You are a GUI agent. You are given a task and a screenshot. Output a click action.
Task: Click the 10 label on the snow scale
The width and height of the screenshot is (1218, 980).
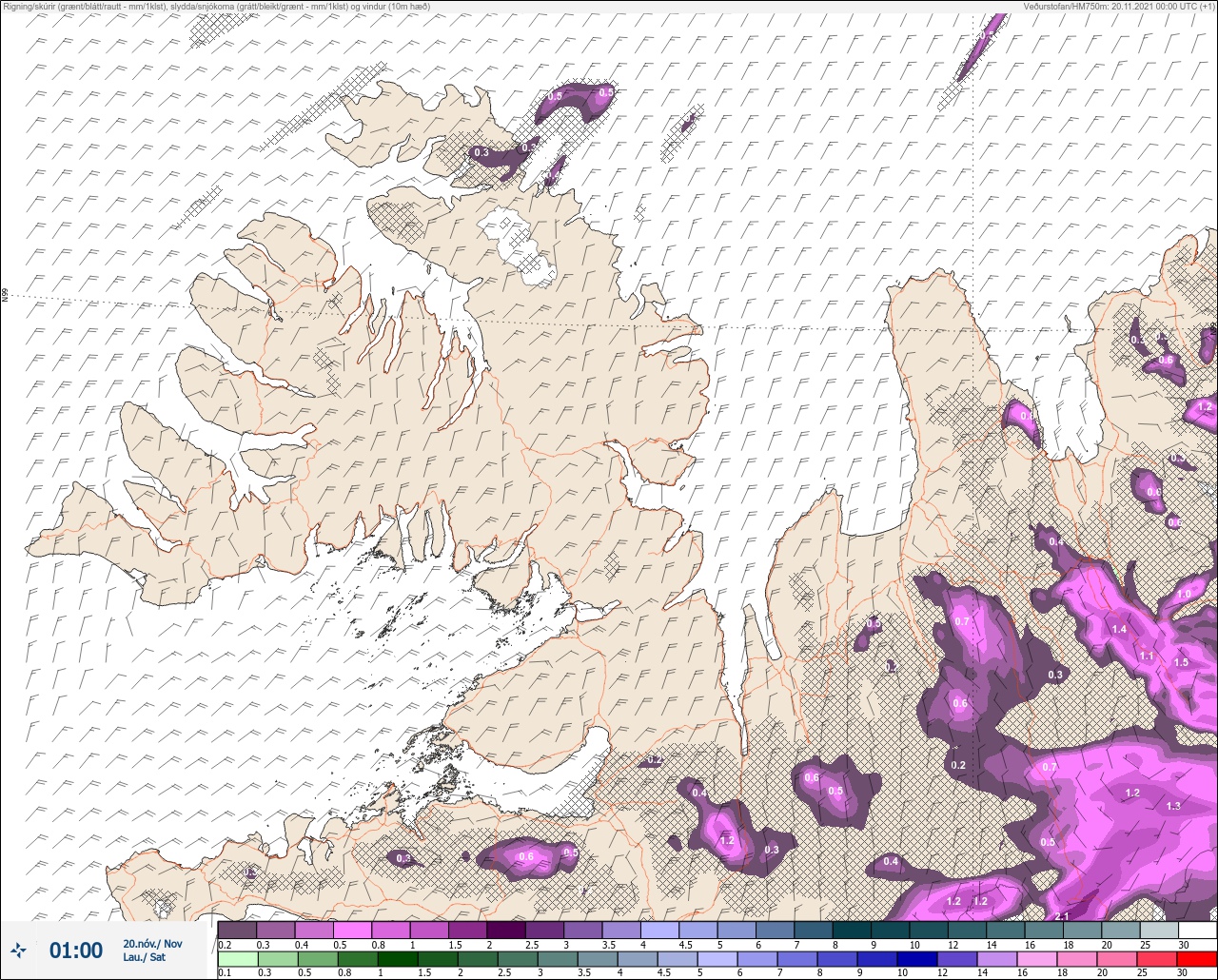pos(913,944)
